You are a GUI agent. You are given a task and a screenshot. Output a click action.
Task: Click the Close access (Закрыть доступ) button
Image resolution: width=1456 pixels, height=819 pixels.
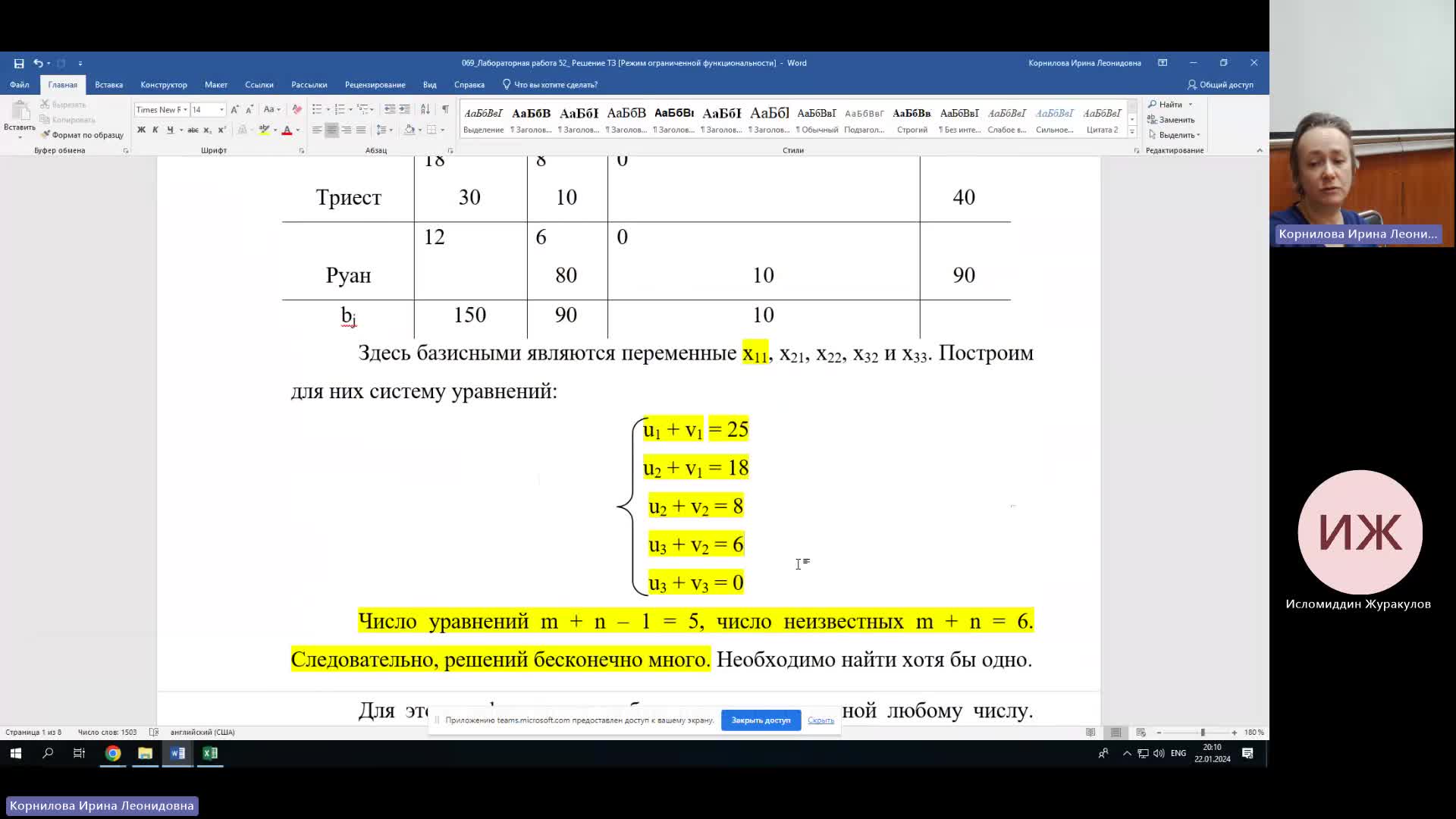pyautogui.click(x=761, y=720)
